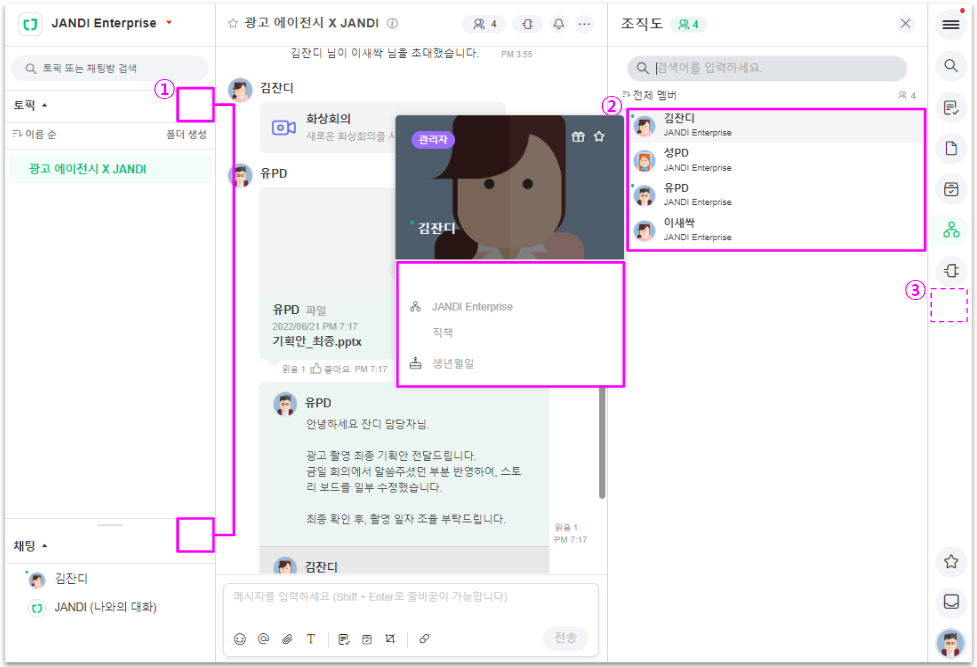The image size is (977, 667).
Task: Attach a file with the paperclip icon
Action: (287, 638)
